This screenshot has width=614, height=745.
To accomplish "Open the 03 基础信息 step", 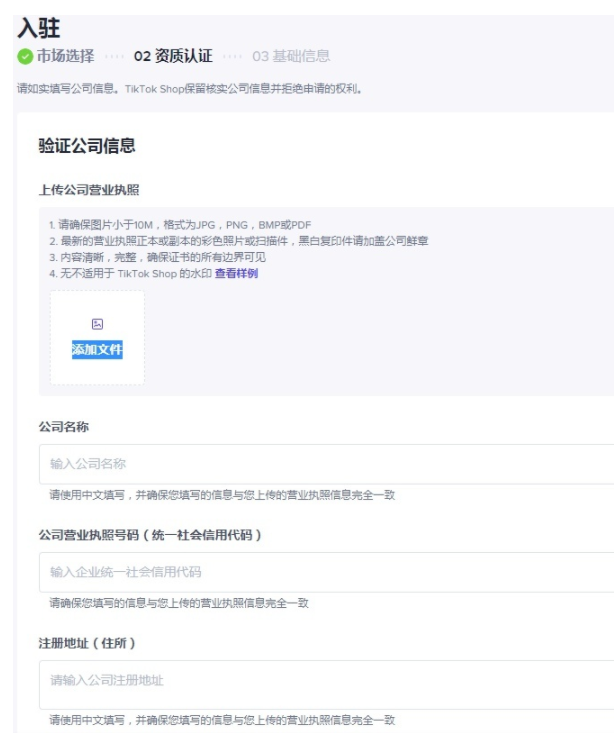I will [x=291, y=56].
